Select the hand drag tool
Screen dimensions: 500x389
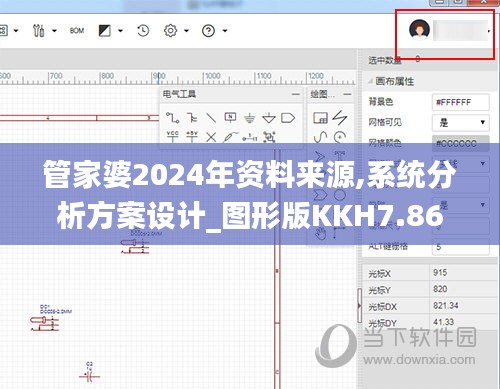click(320, 233)
